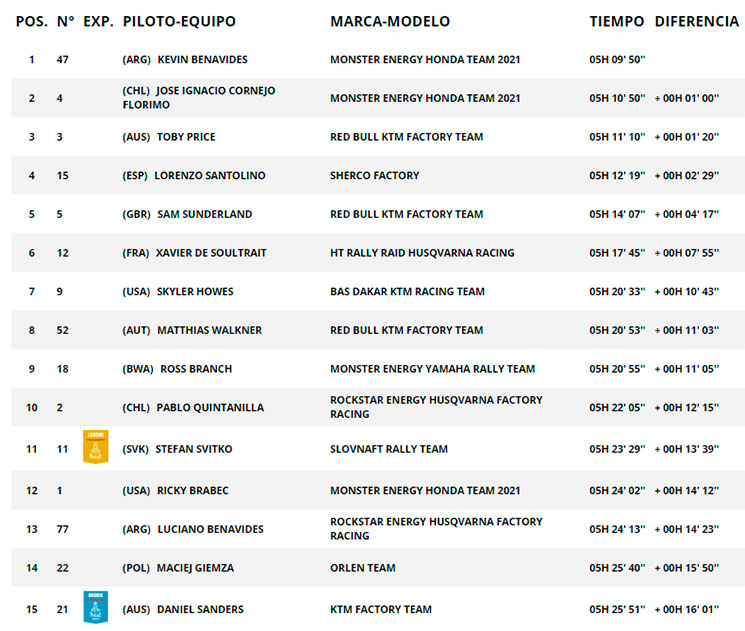Click Xavier de Soultrait's name
Viewport: 745px width, 631px height.
click(x=211, y=253)
